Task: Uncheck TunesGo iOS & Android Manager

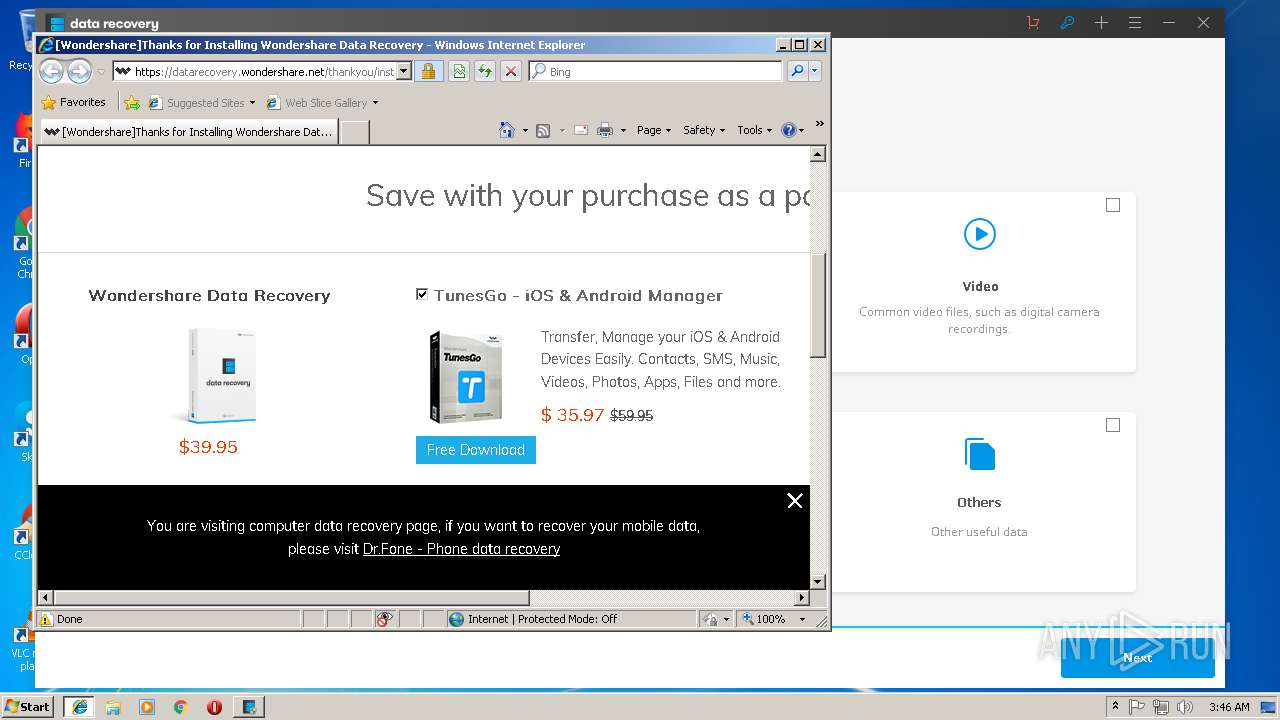Action: click(422, 294)
